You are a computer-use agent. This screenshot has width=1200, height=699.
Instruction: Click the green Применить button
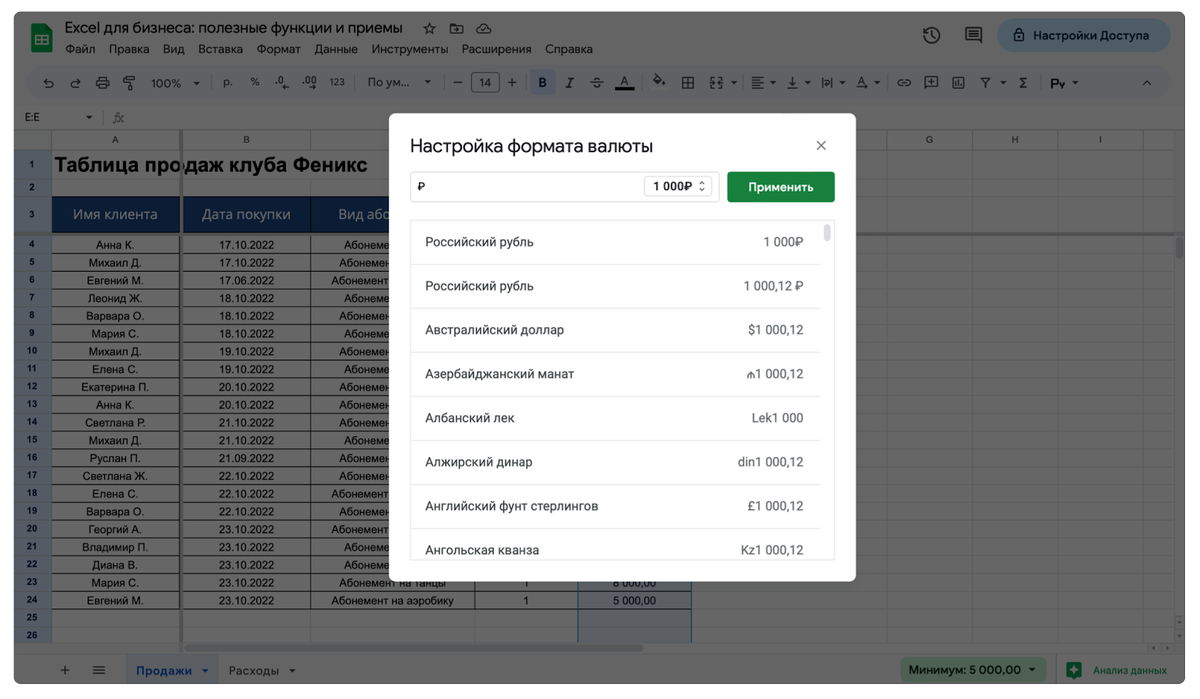click(780, 187)
